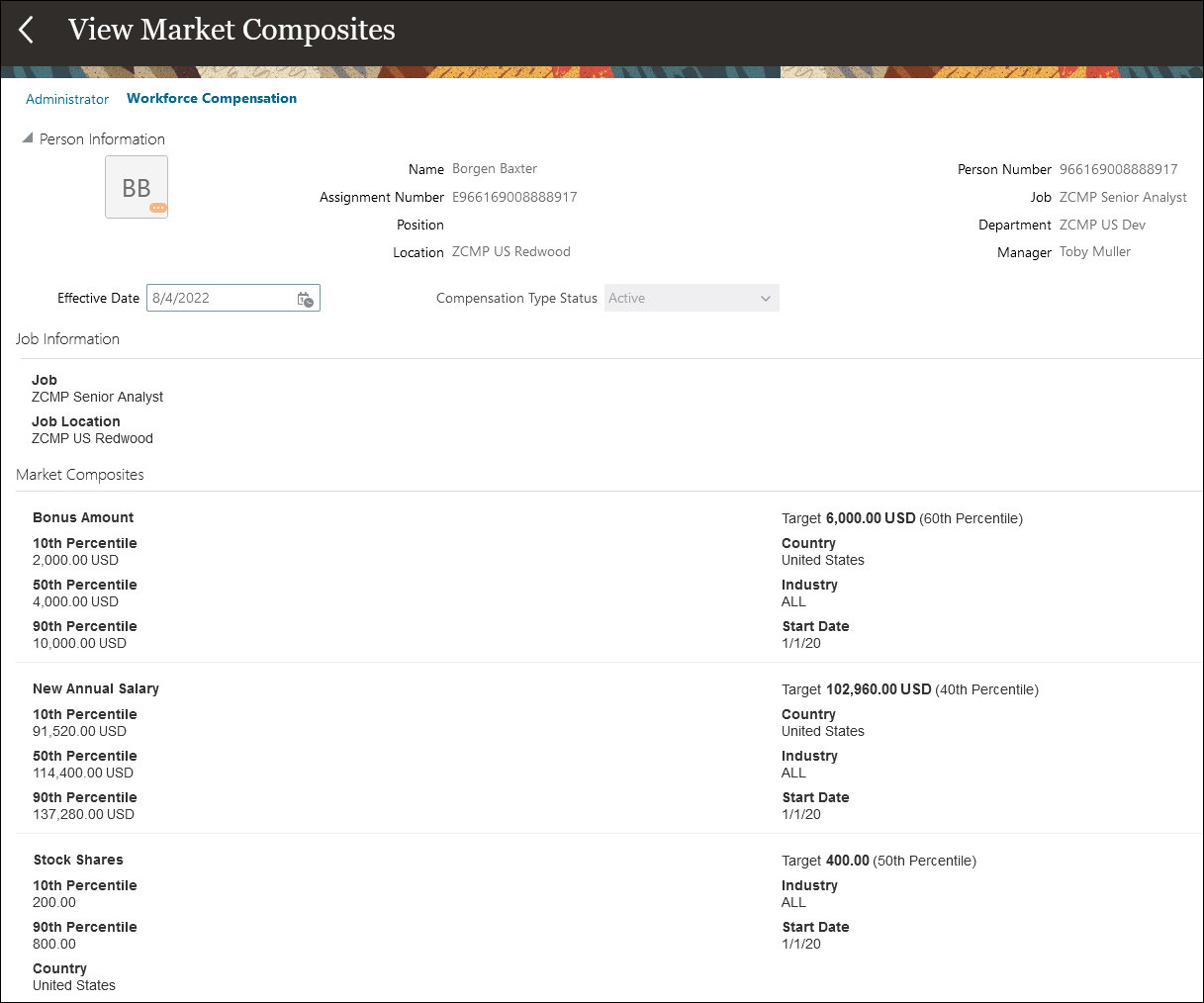The height and width of the screenshot is (1003, 1204).
Task: Click the orange ellipsis badge on avatar
Action: point(157,208)
